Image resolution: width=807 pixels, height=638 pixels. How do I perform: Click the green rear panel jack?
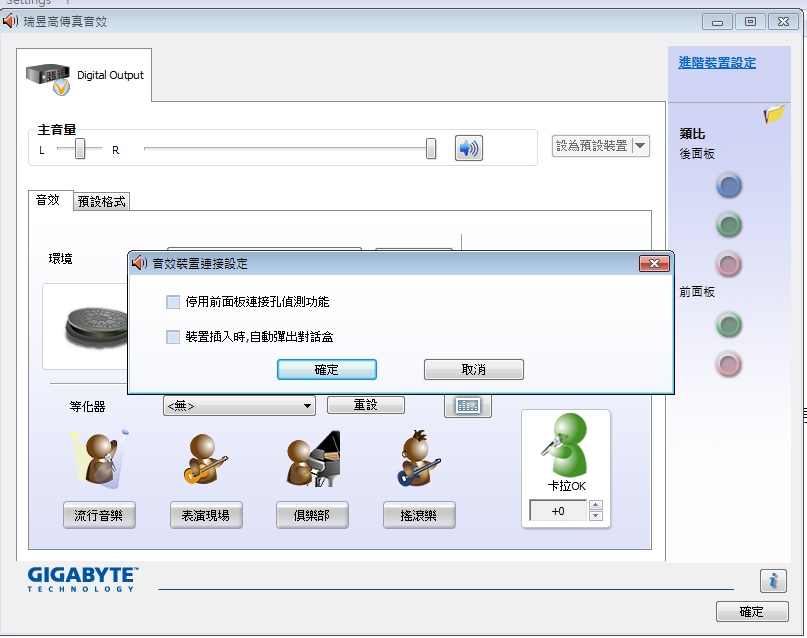coord(729,224)
